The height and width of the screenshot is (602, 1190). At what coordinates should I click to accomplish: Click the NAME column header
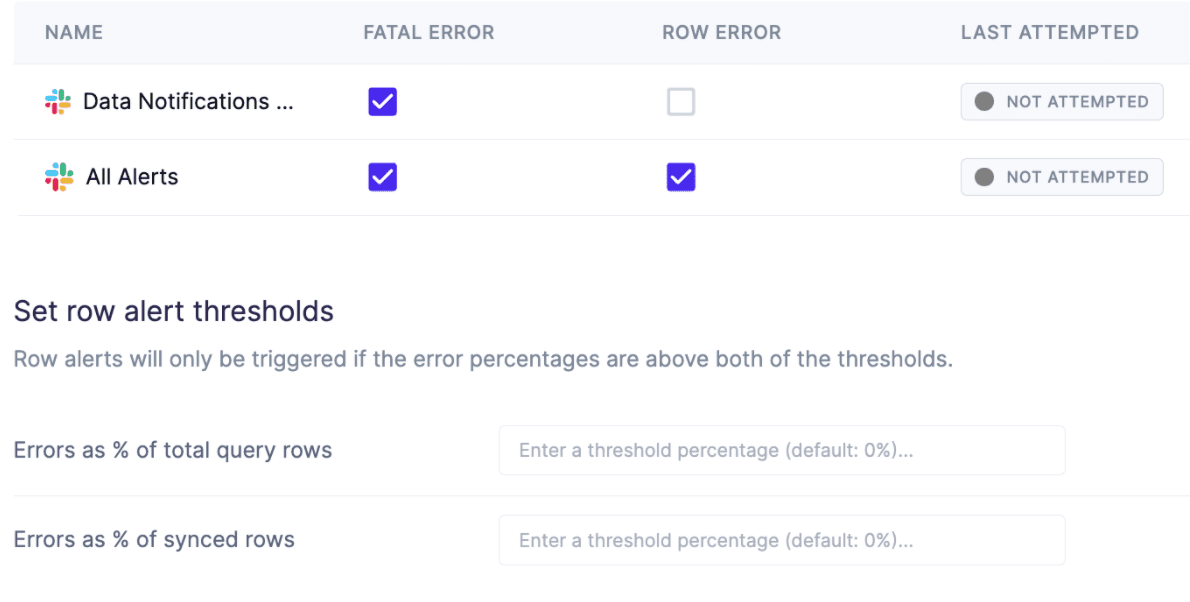pos(74,33)
